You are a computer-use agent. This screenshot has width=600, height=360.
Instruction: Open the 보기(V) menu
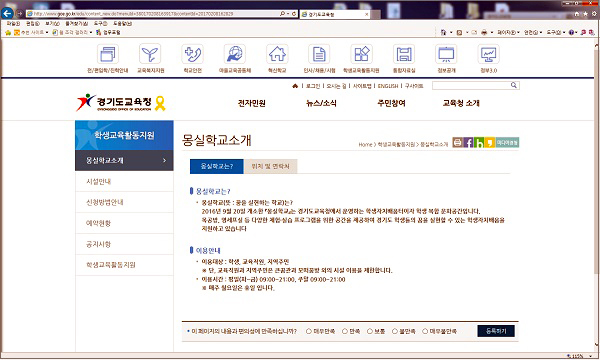point(52,24)
